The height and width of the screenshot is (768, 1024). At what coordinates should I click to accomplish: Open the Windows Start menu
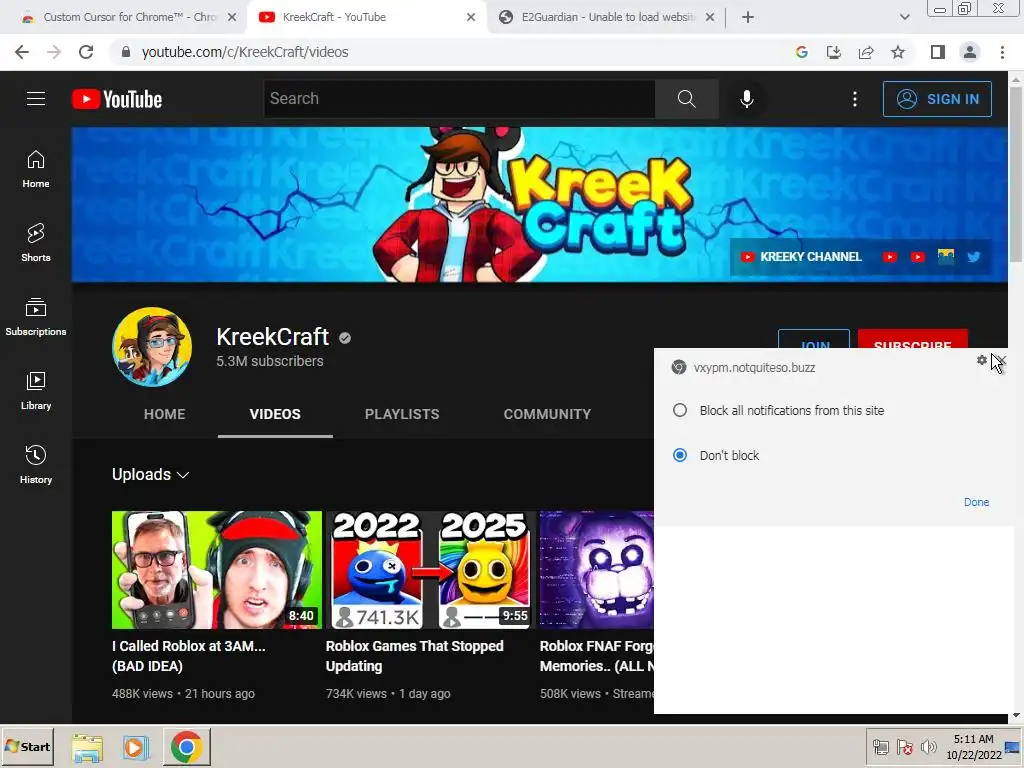click(27, 746)
